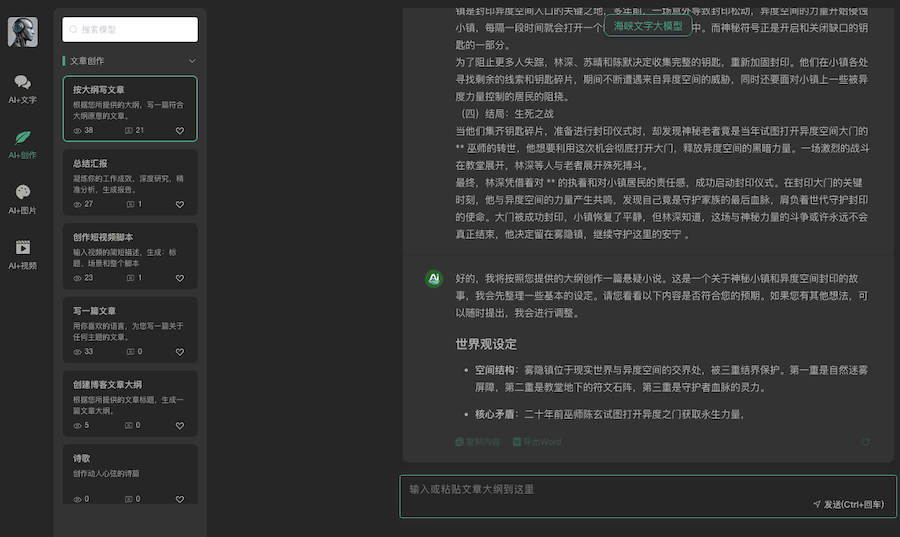Focus the article outline input box

click(x=600, y=489)
